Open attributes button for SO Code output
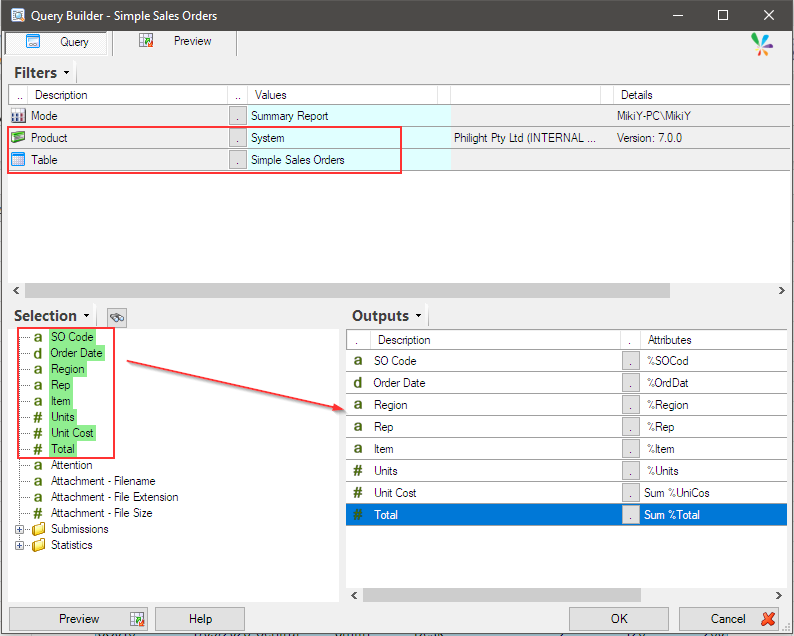Viewport: 794px width, 636px height. pyautogui.click(x=630, y=361)
